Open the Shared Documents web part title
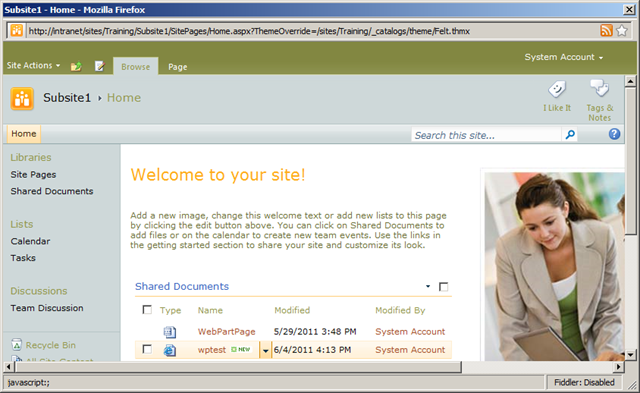The width and height of the screenshot is (640, 393). pyautogui.click(x=182, y=286)
